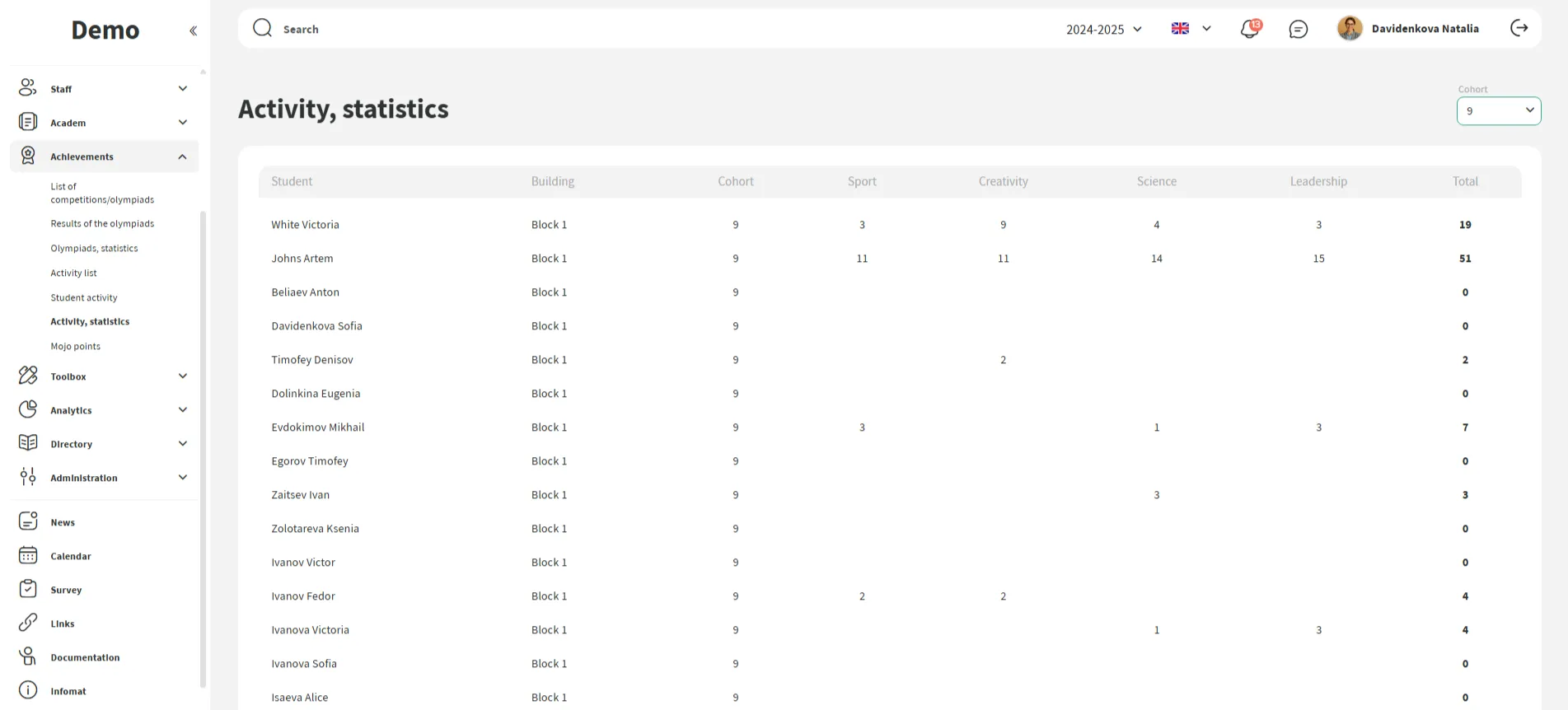The image size is (1568, 710).
Task: Click the search magnifier icon
Action: click(262, 28)
